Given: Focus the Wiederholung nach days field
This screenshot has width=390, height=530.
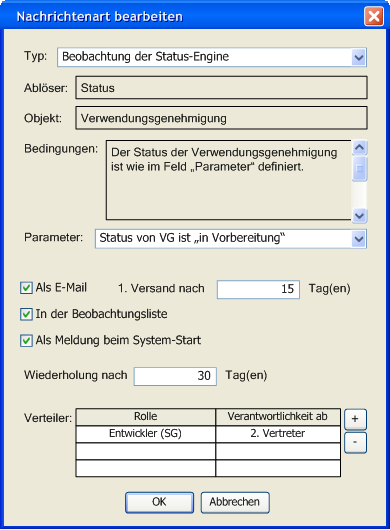Looking at the screenshot, I should point(175,376).
